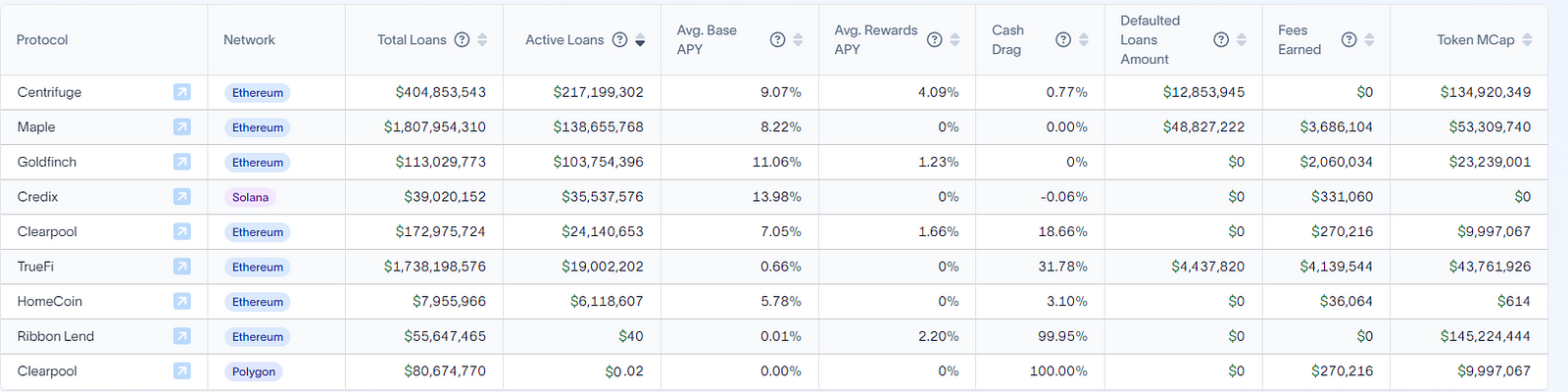Click HomeCoin token MCap $614

click(1514, 302)
